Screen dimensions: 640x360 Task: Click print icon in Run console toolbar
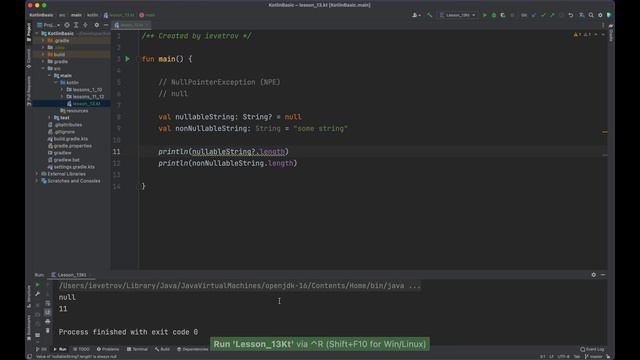[48, 322]
